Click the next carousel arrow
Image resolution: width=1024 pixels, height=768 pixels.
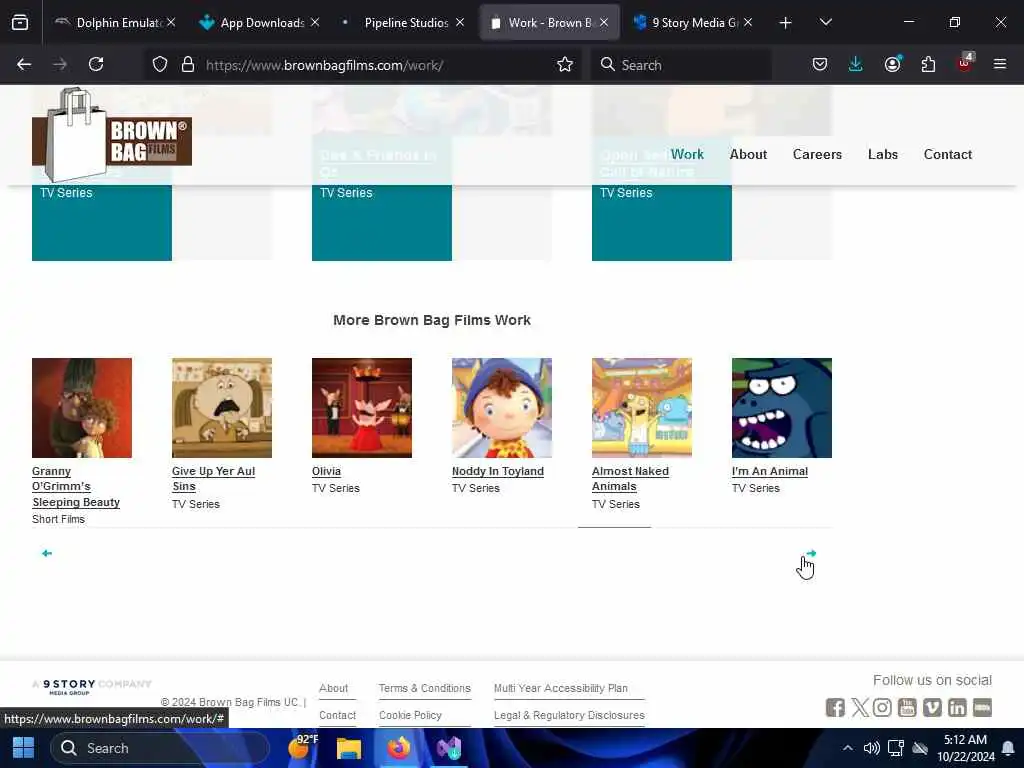click(x=811, y=553)
